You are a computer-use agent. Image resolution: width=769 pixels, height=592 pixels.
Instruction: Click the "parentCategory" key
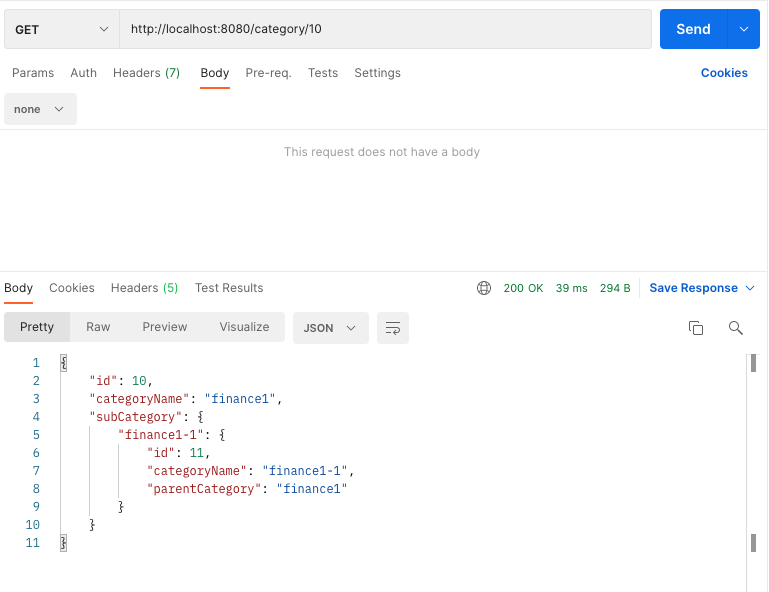point(204,489)
